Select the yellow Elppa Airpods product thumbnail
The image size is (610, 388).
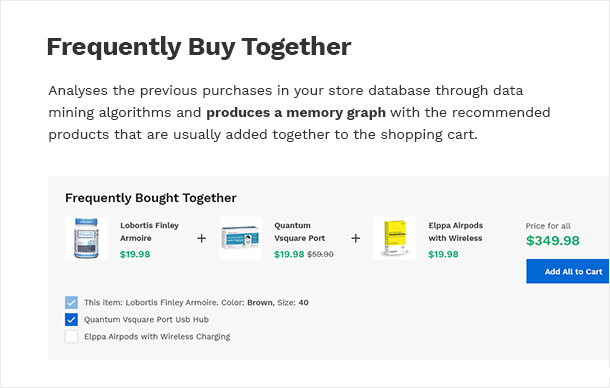pos(394,238)
